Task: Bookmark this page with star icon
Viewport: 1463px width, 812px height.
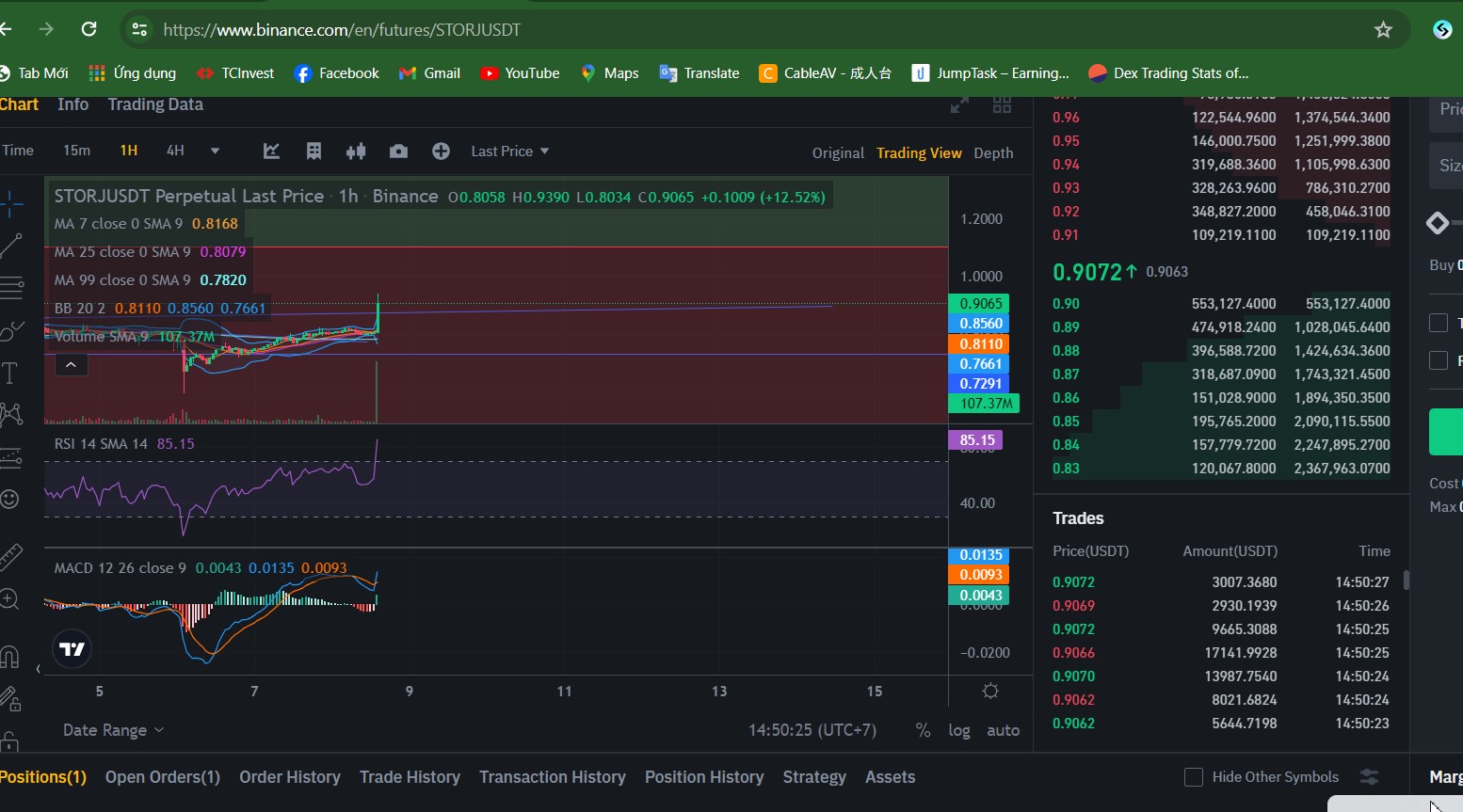Action: [1383, 30]
